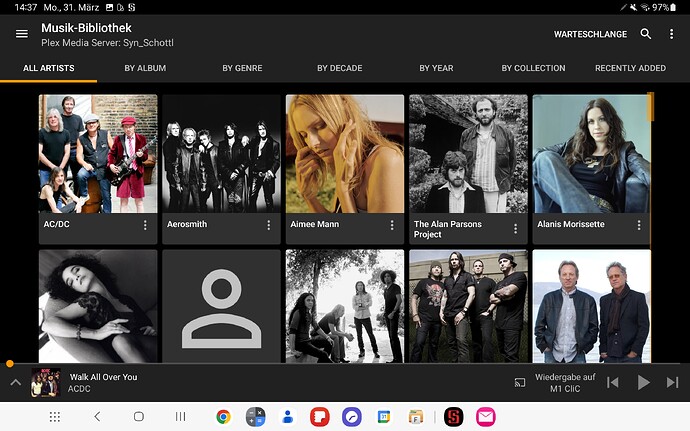Launch Chrome from the taskbar
690x431 pixels.
point(223,416)
